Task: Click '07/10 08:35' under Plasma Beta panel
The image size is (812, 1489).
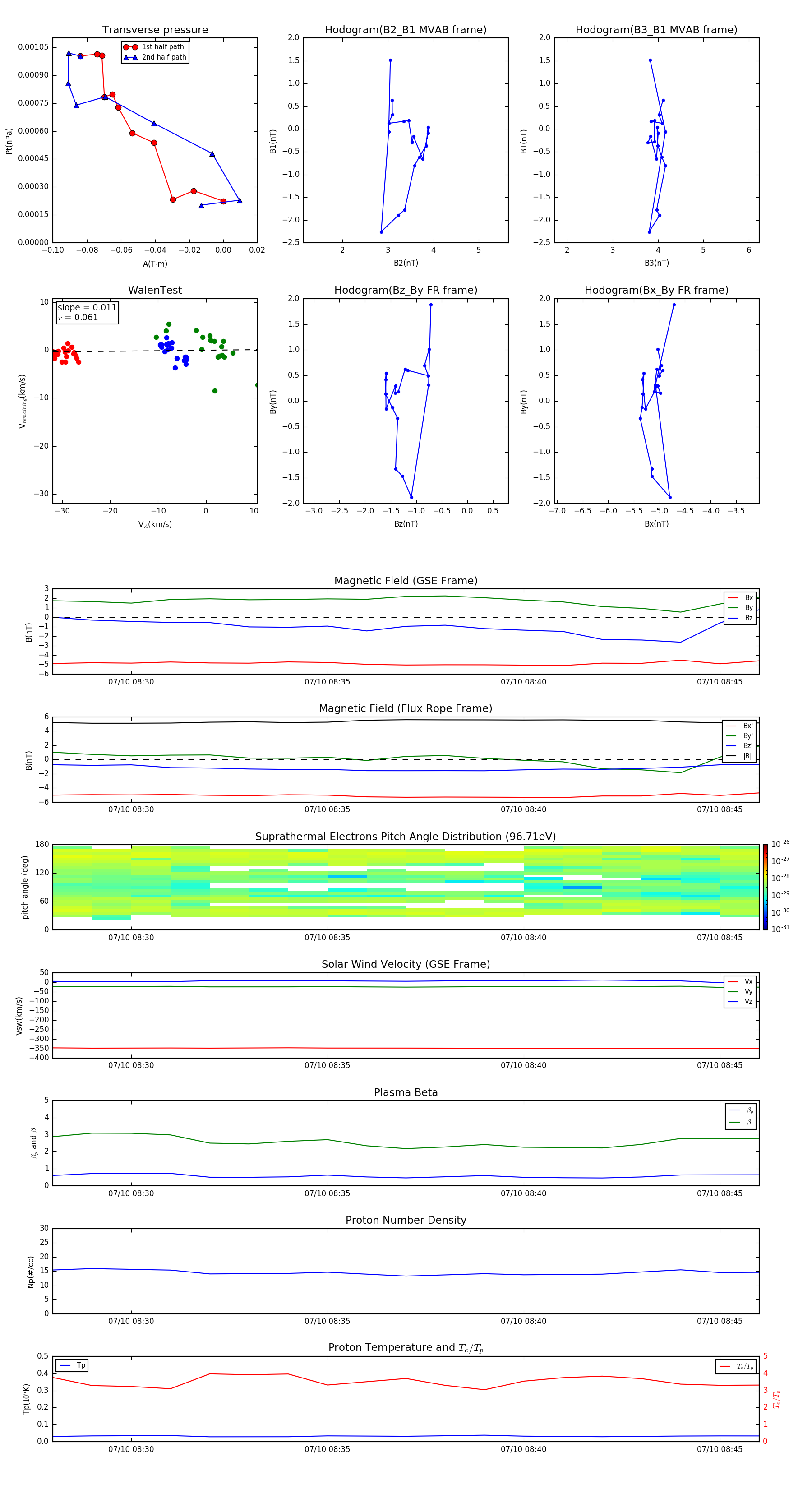Action: tap(327, 1193)
